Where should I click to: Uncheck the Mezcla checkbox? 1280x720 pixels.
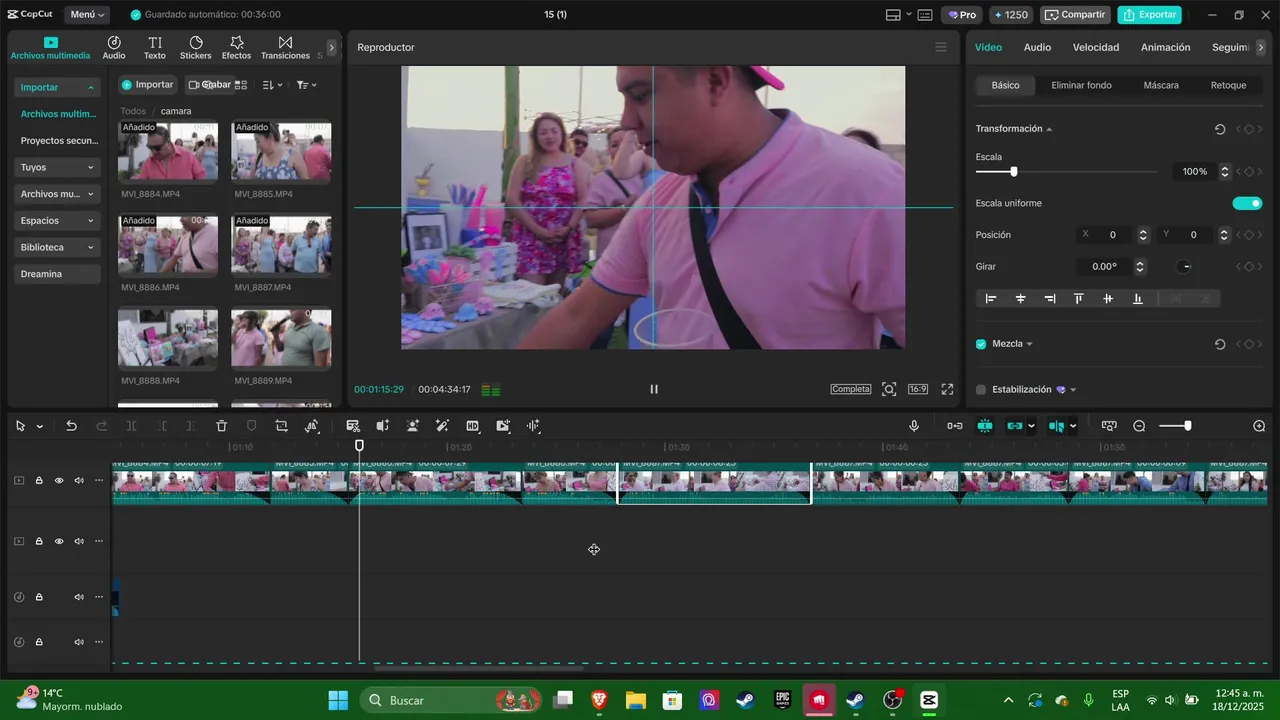pos(981,344)
